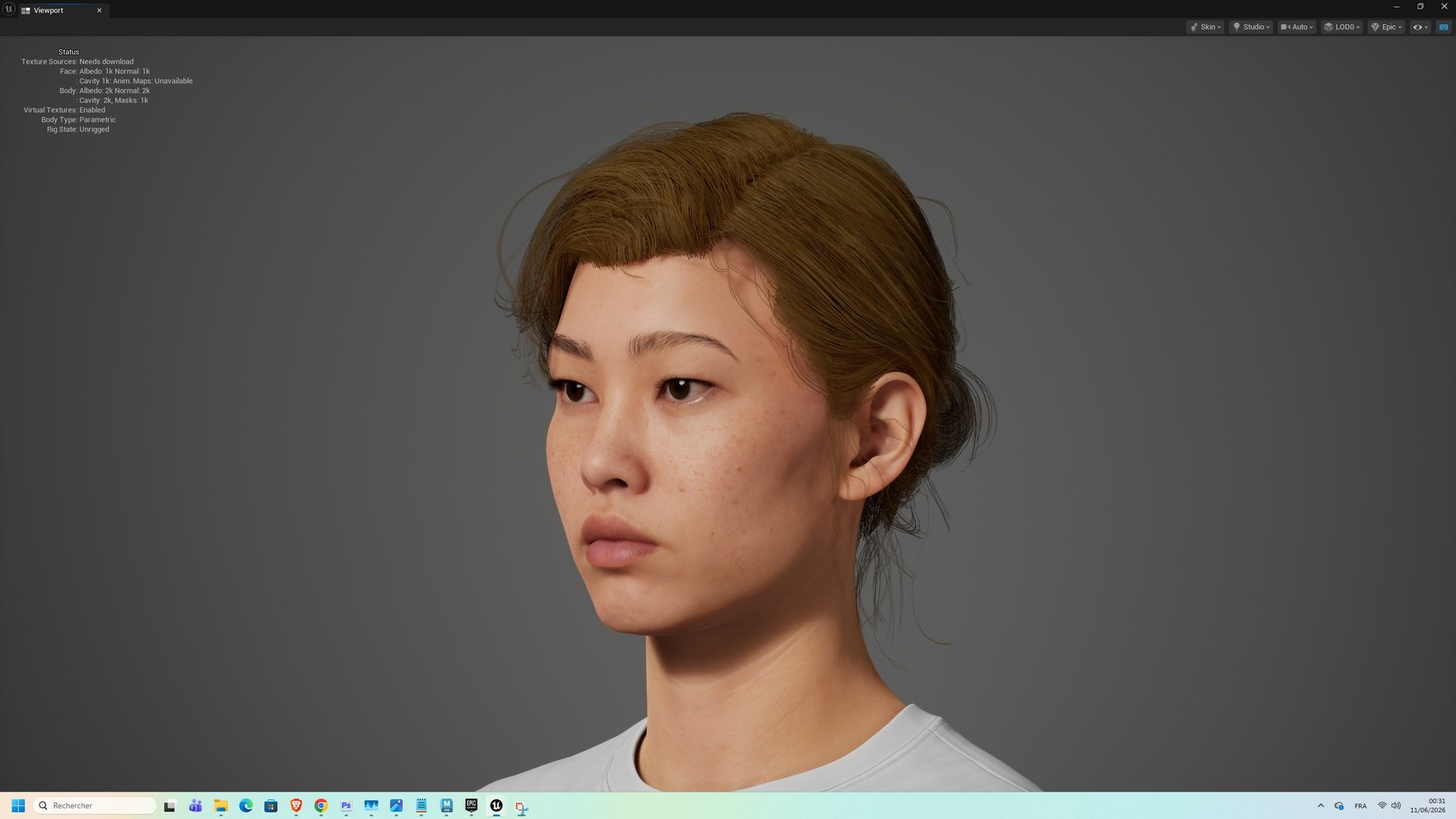This screenshot has height=819, width=1456.
Task: Open the eye visibility options dropdown
Action: click(x=1420, y=27)
